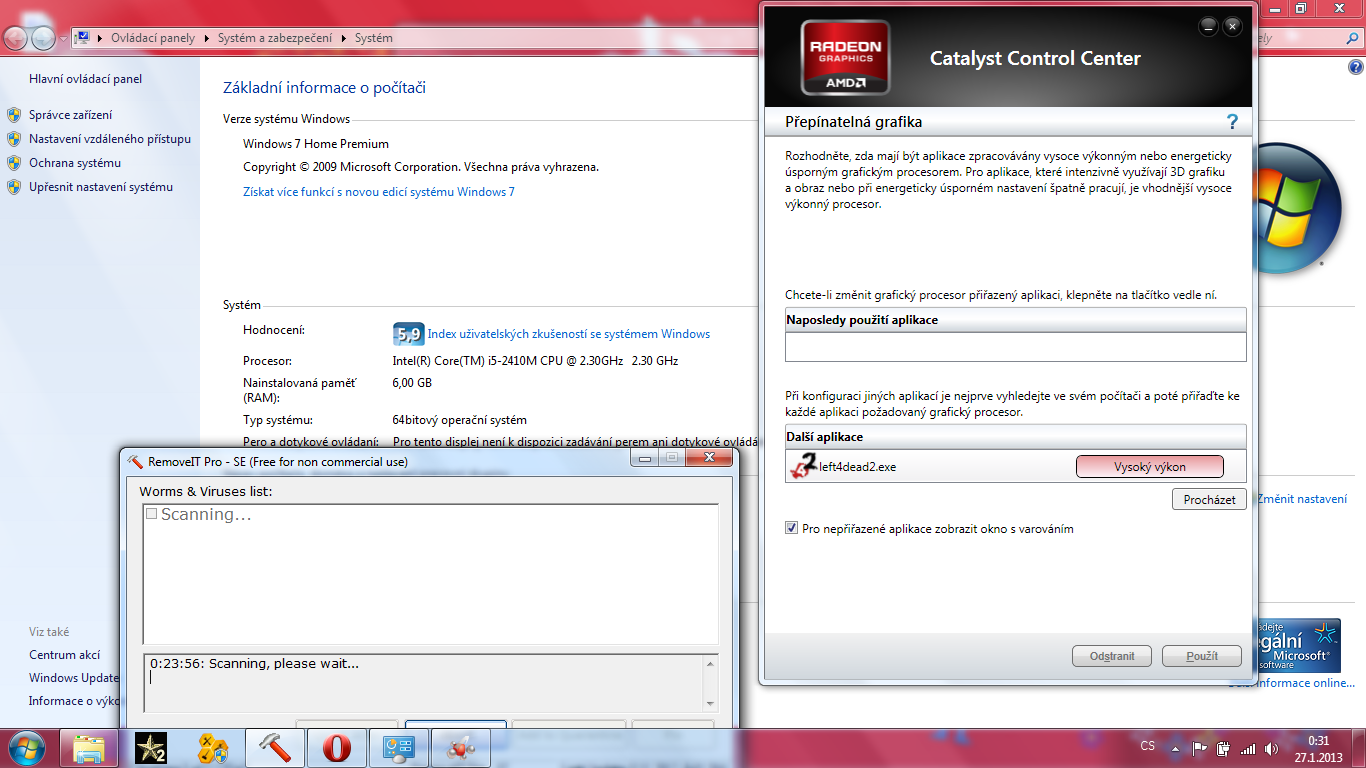Open Control Panel help question mark icon
1366x768 pixels.
tap(1355, 67)
